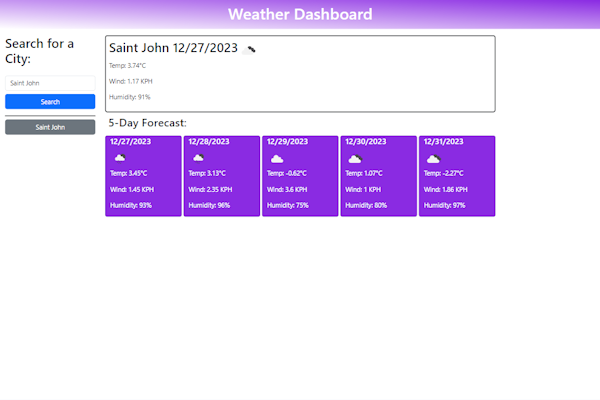Click 'Wind: 1.17 KPH' in the current weather
Screen dimensions: 600x400
click(130, 81)
